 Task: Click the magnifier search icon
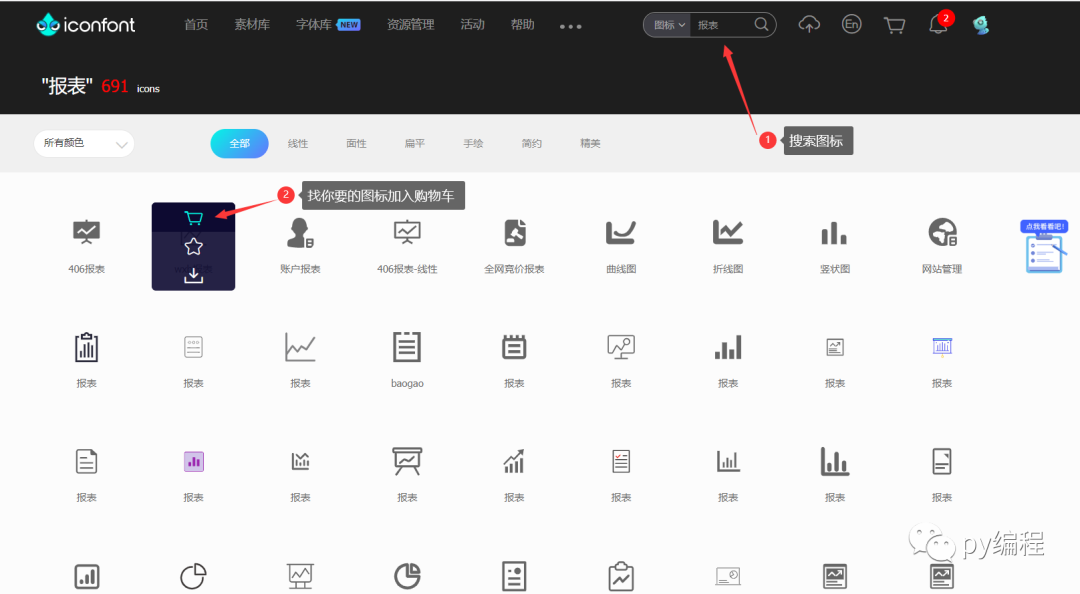pyautogui.click(x=761, y=24)
